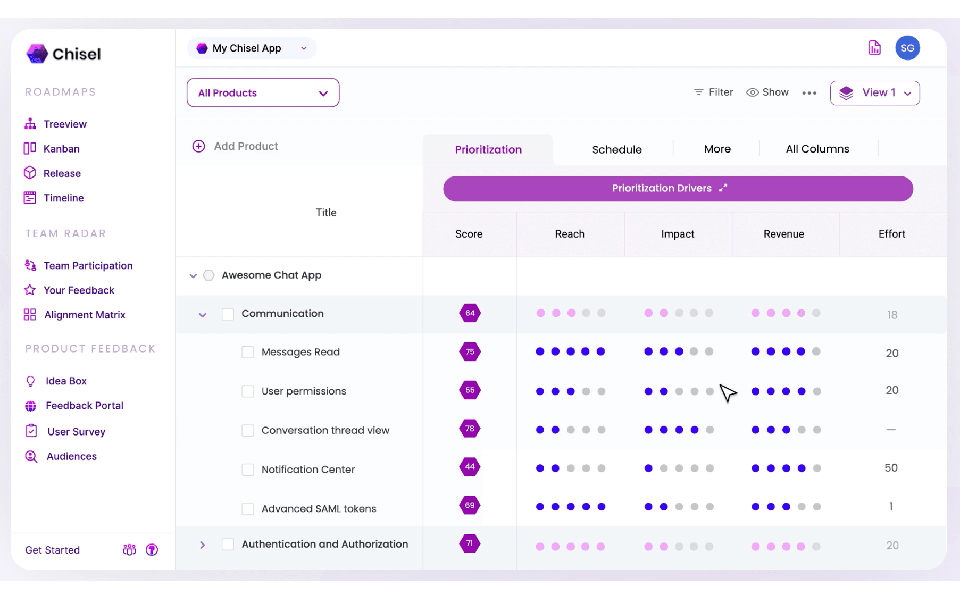The image size is (960, 600).
Task: Click the score 78 hexagon for Conversation thread
Action: coord(470,429)
